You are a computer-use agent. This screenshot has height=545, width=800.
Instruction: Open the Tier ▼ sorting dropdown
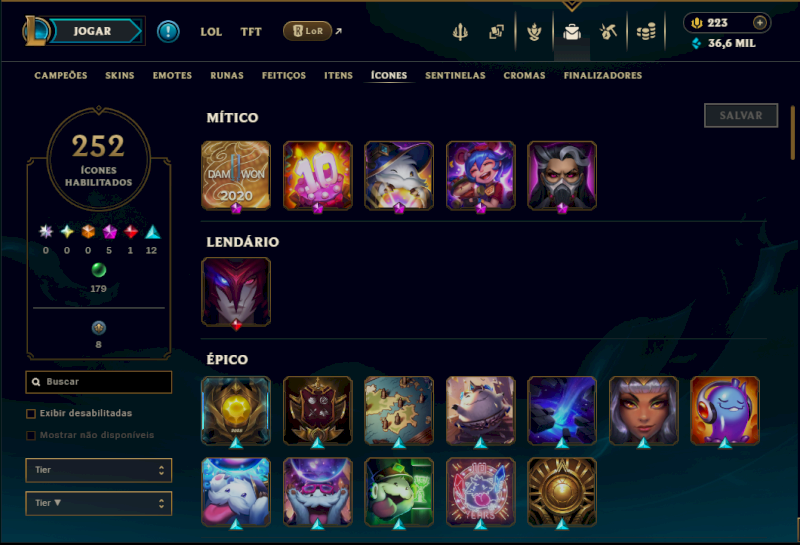pyautogui.click(x=98, y=503)
